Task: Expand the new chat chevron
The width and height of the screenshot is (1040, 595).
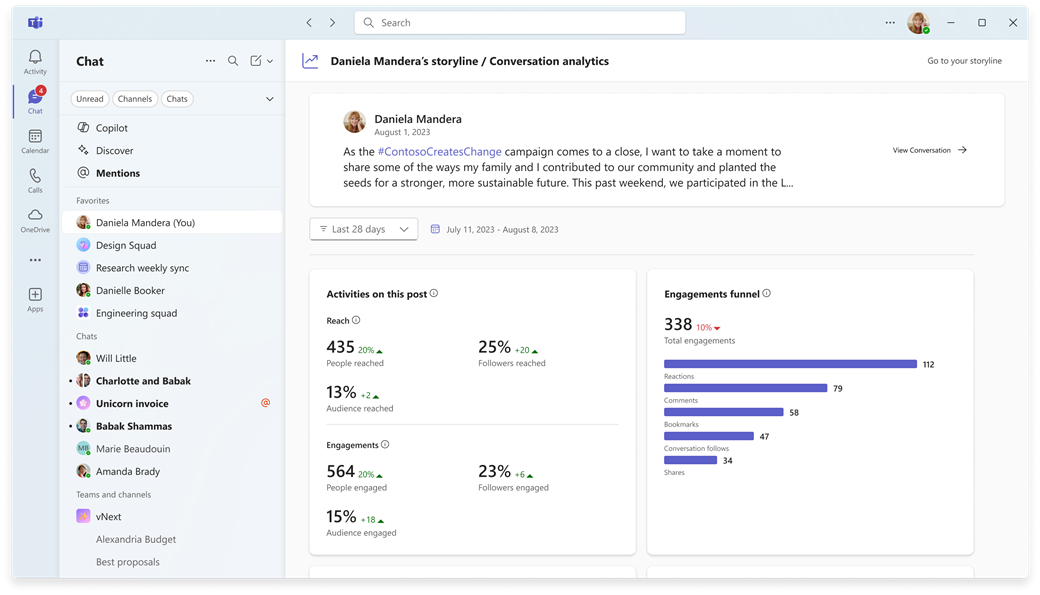Action: pos(271,61)
